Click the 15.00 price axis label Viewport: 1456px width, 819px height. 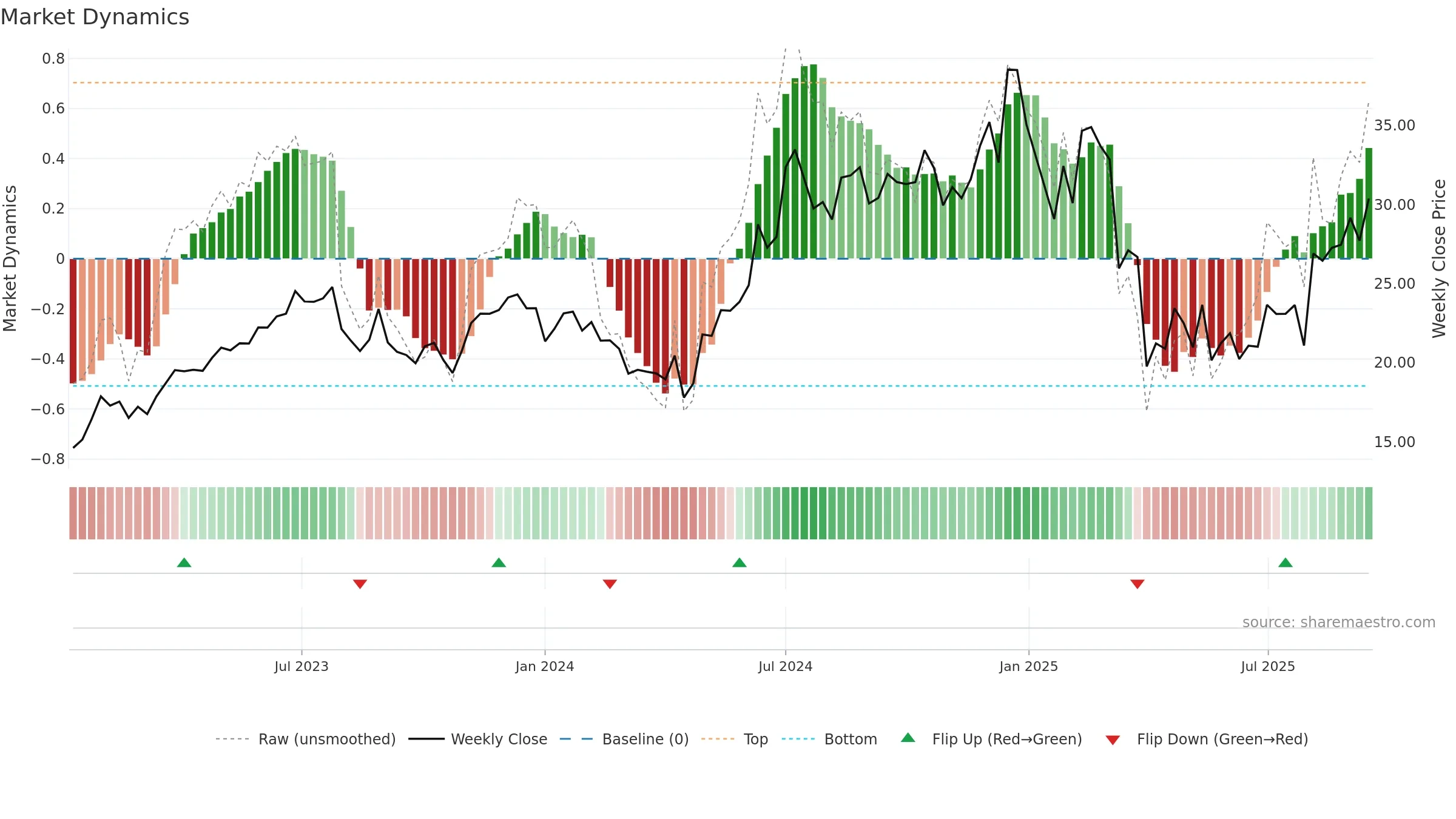coord(1395,442)
